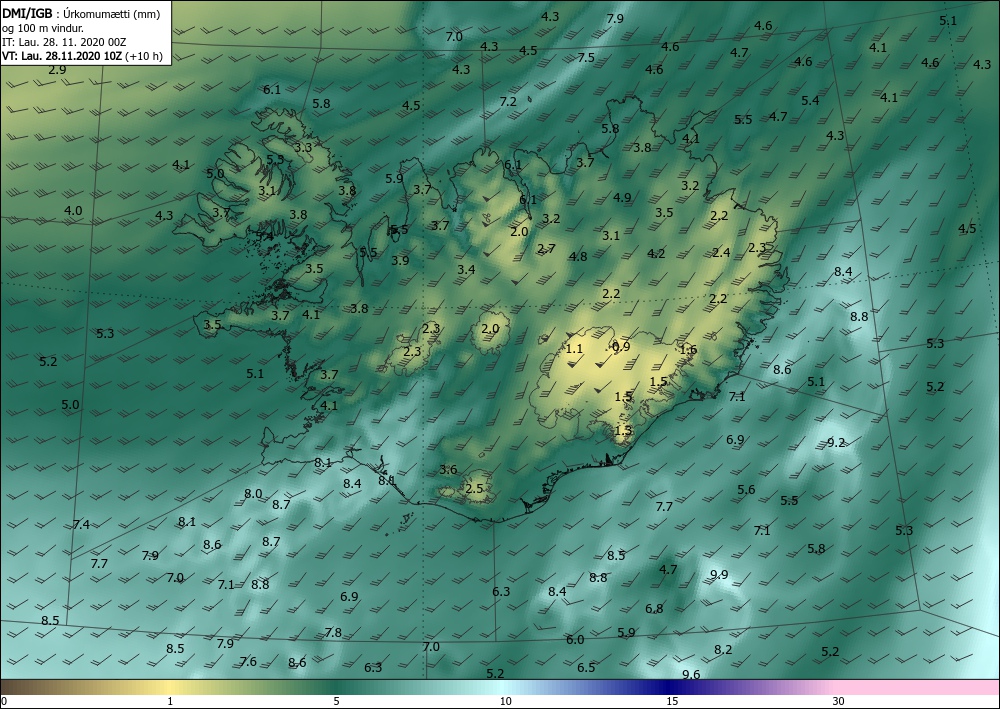This screenshot has height=709, width=1000.
Task: Click the map value 6.8
Action: 654,609
